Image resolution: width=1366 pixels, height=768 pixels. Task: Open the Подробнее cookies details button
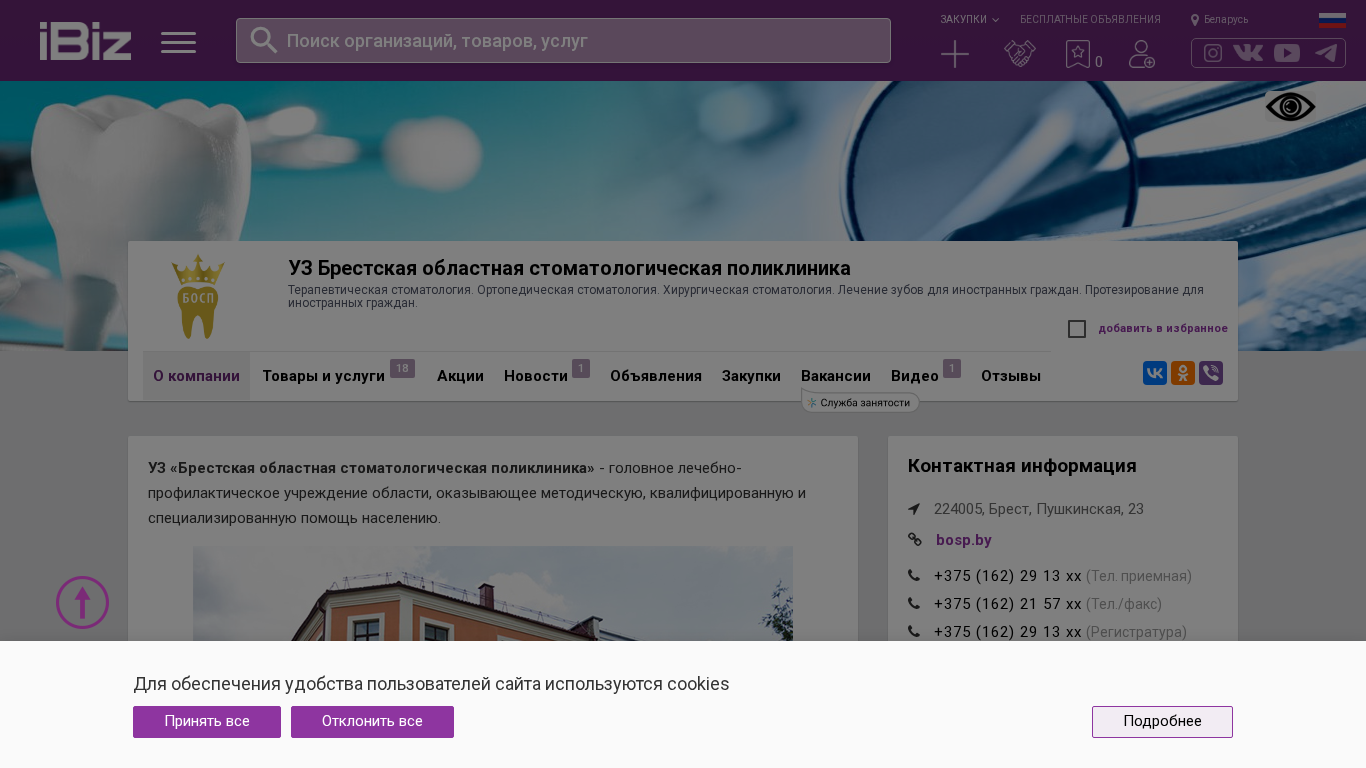tap(1162, 722)
